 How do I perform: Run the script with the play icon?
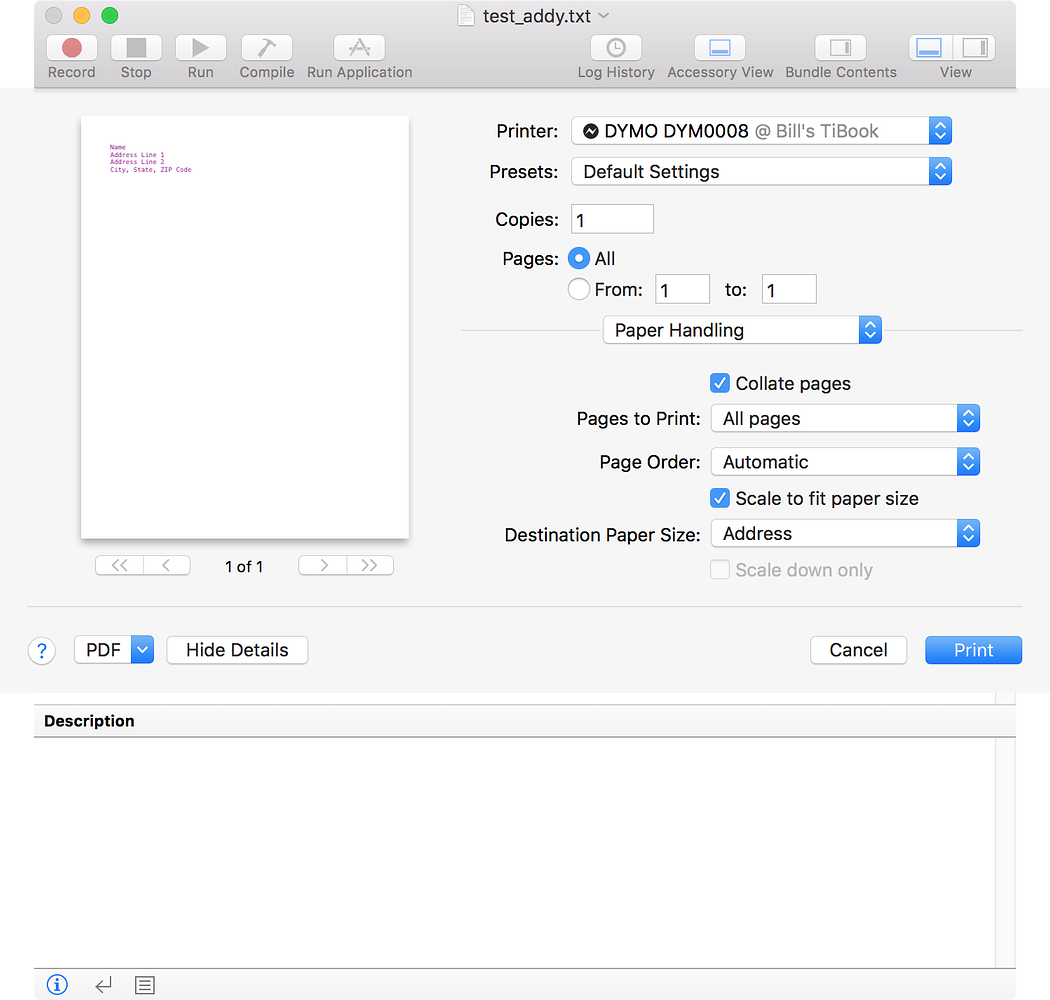tap(200, 48)
